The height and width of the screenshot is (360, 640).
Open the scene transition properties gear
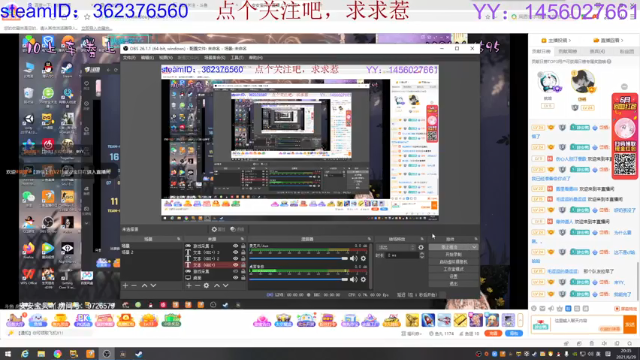click(421, 247)
